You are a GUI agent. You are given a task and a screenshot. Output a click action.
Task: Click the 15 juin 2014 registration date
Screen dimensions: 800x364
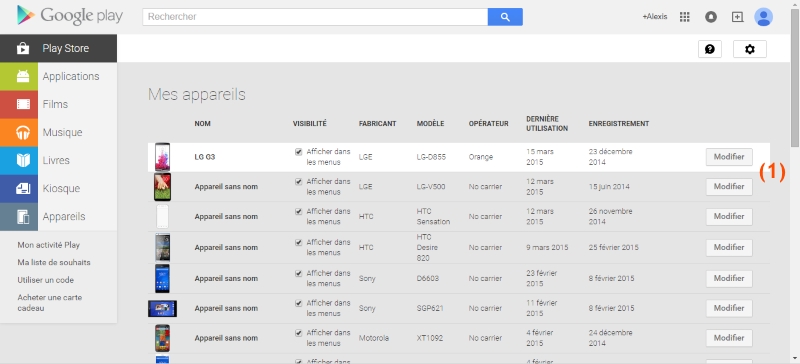[x=609, y=187]
